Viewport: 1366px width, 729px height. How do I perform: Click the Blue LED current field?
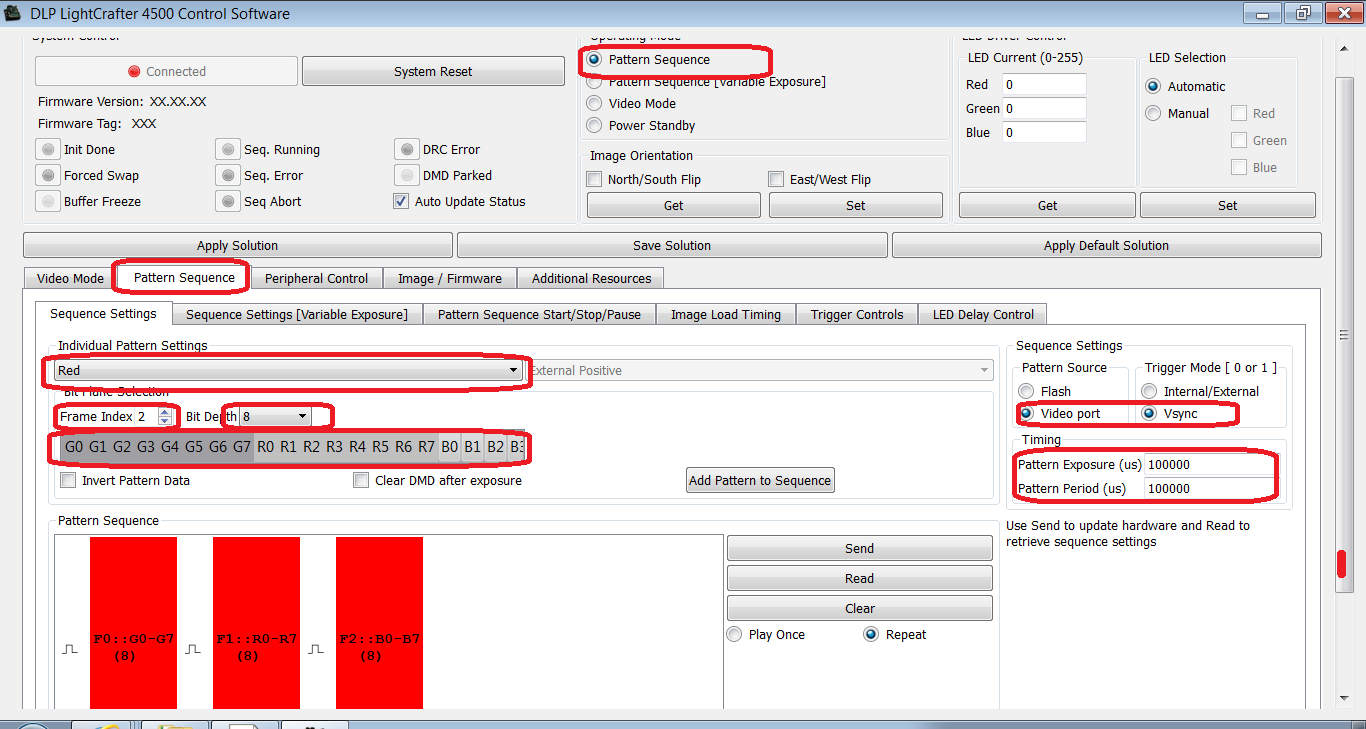[x=1044, y=133]
